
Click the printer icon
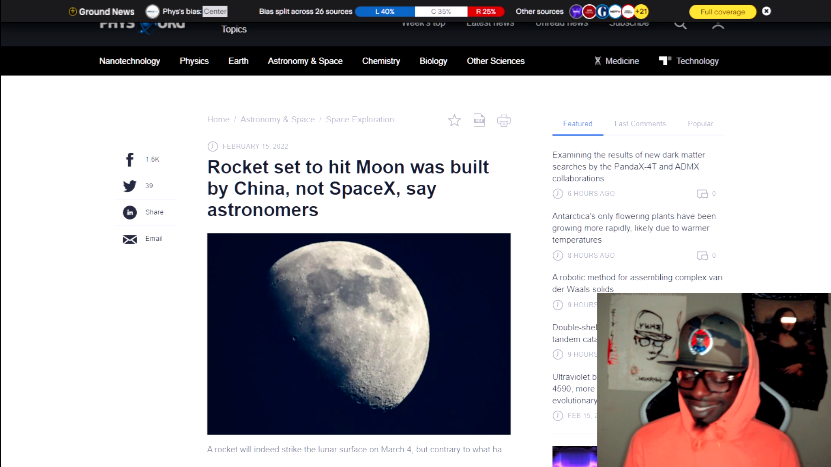[x=504, y=120]
